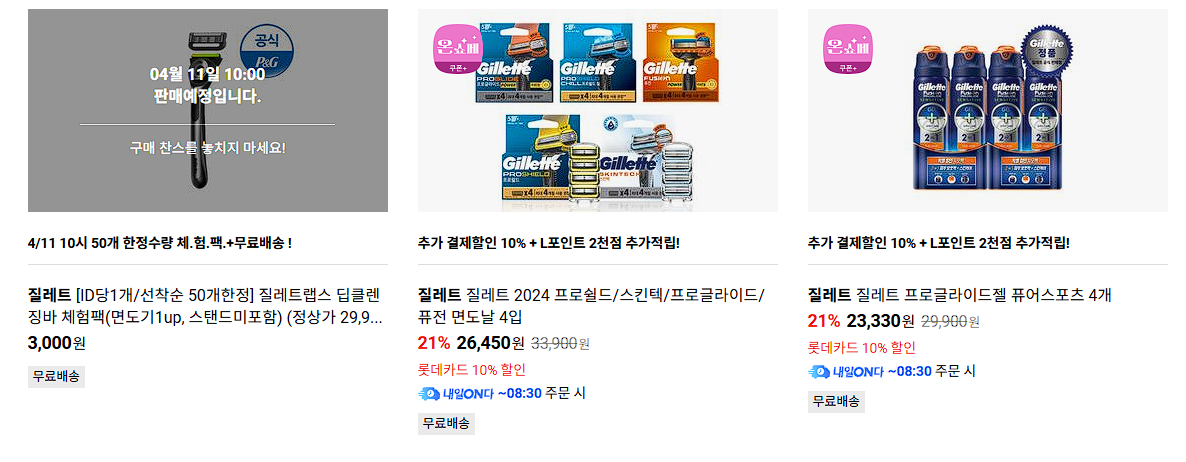Click 롯데카드 10% 할인 text under gel product
1186x462 pixels.
pyautogui.click(x=862, y=348)
